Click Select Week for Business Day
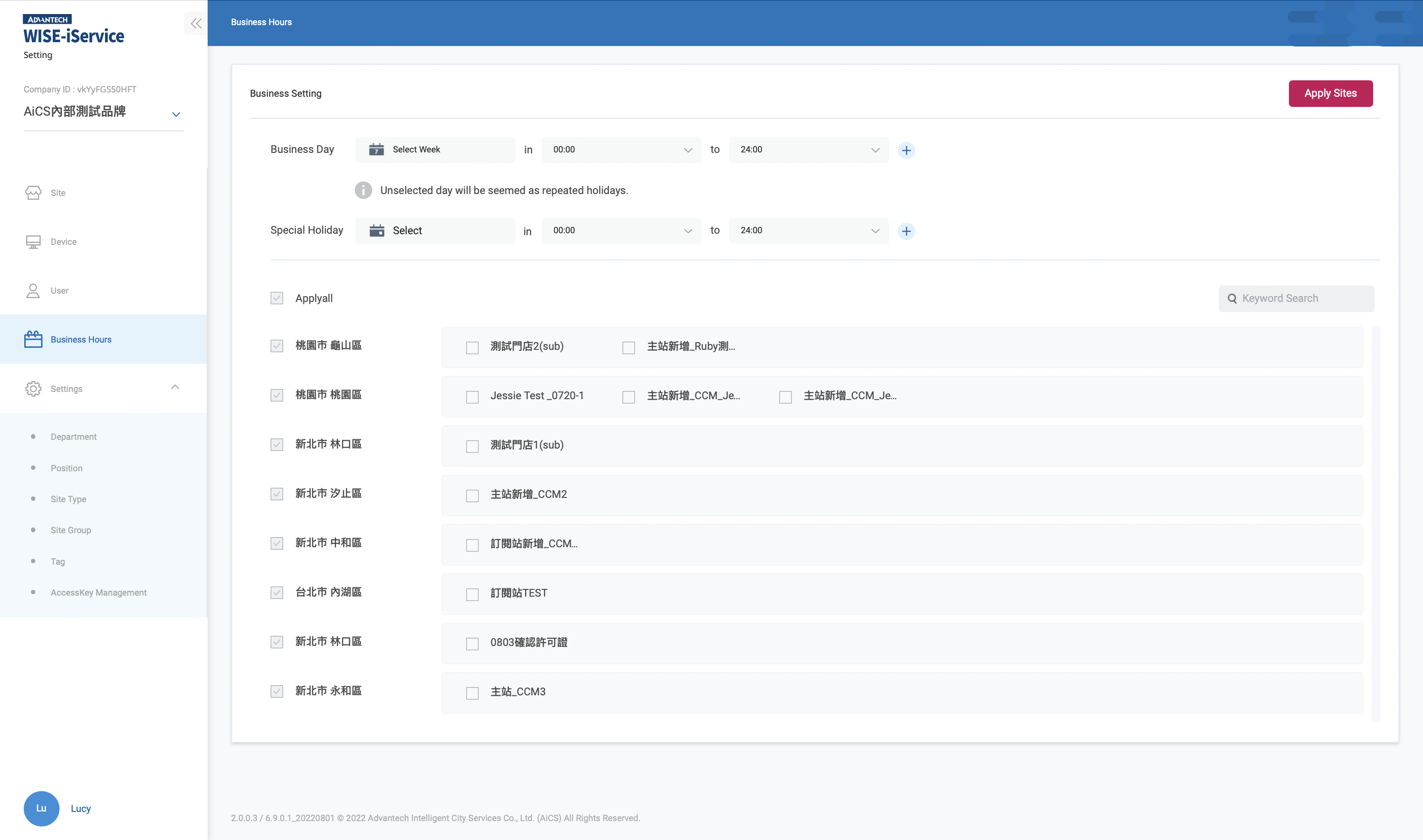 pos(416,150)
